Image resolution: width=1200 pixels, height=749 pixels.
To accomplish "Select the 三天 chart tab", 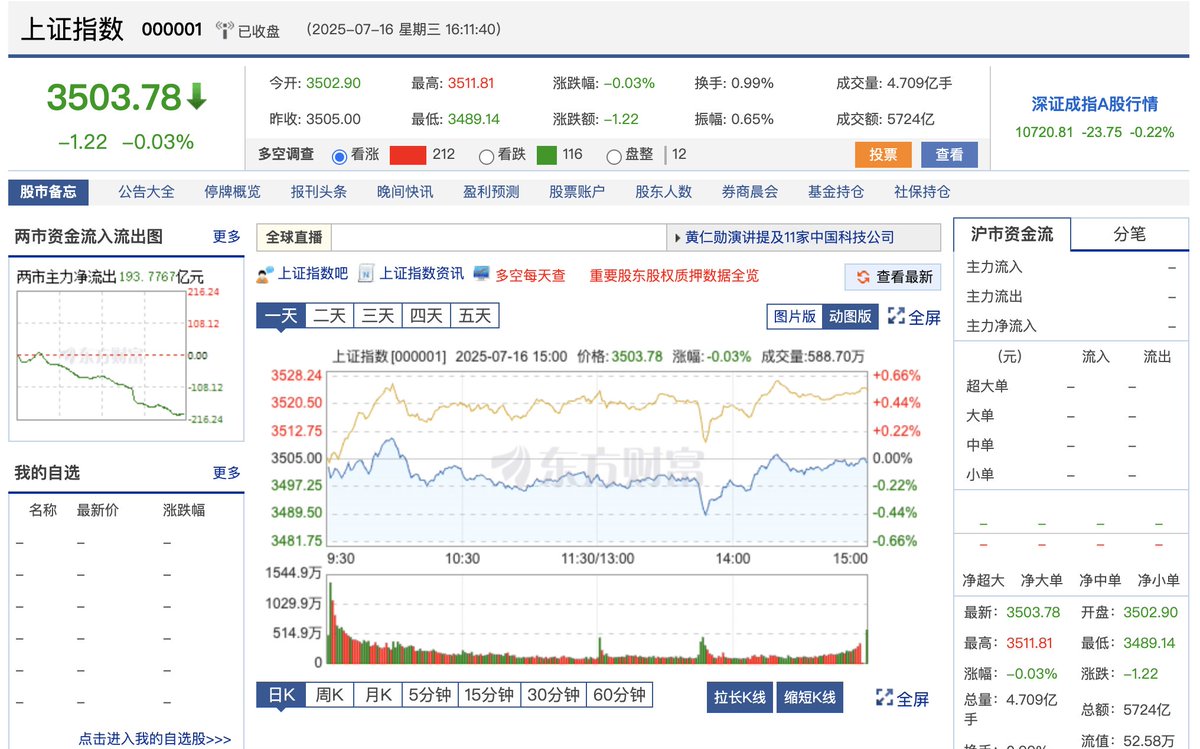I will (x=378, y=316).
